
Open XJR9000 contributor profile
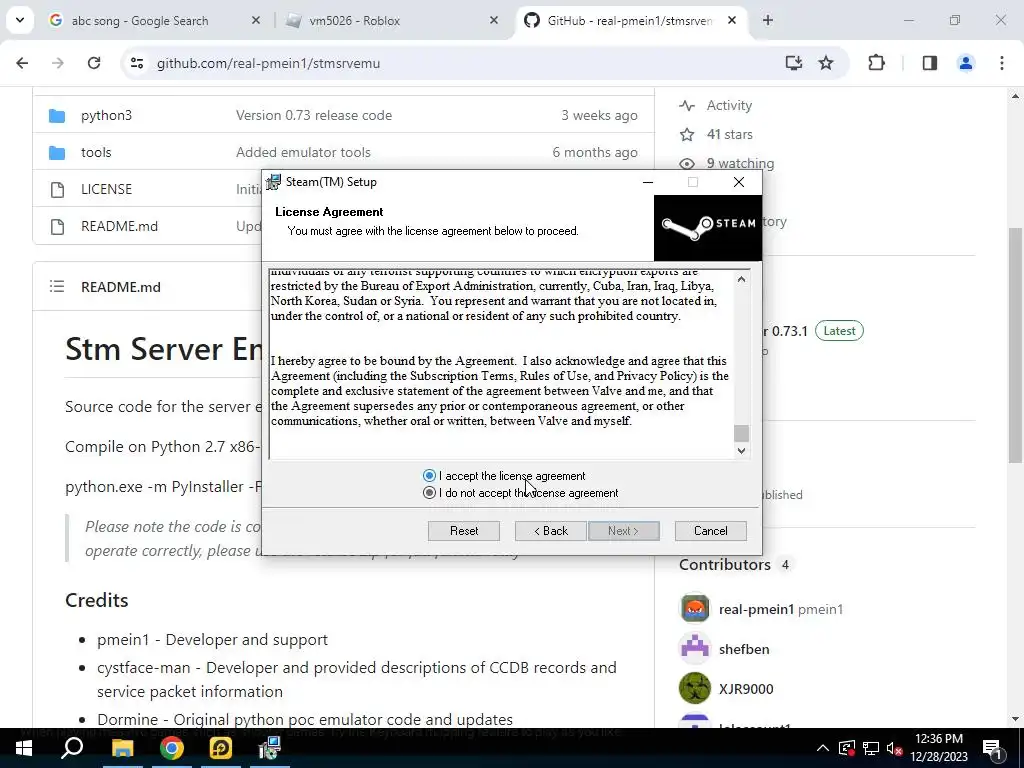pyautogui.click(x=746, y=689)
